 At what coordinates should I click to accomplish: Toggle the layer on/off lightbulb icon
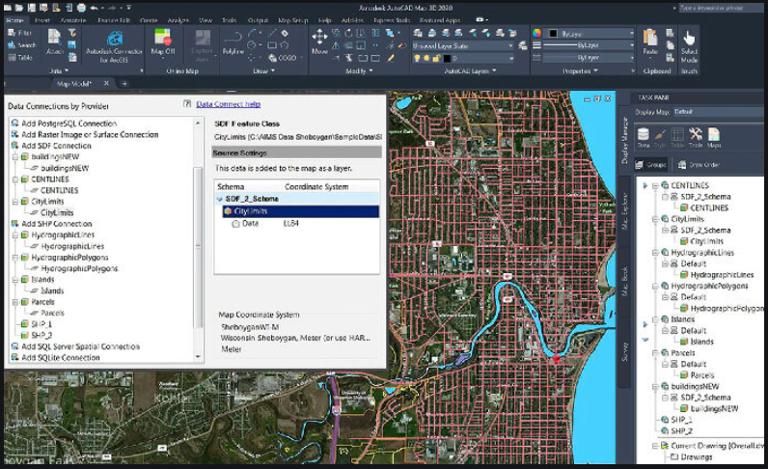click(417, 58)
